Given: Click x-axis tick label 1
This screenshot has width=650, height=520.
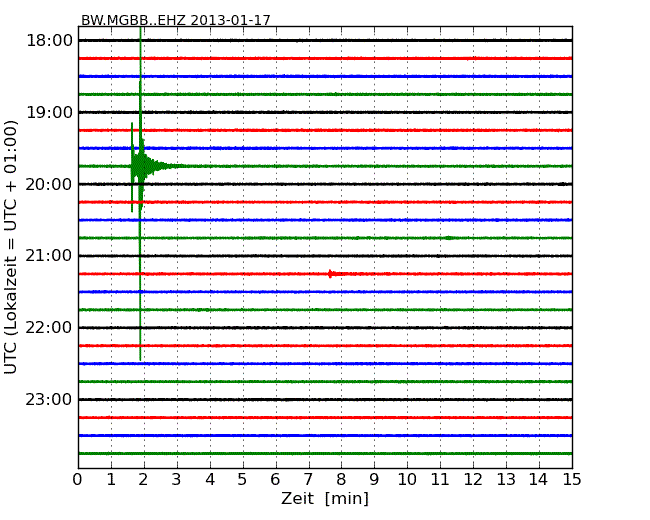Looking at the screenshot, I should tap(111, 480).
